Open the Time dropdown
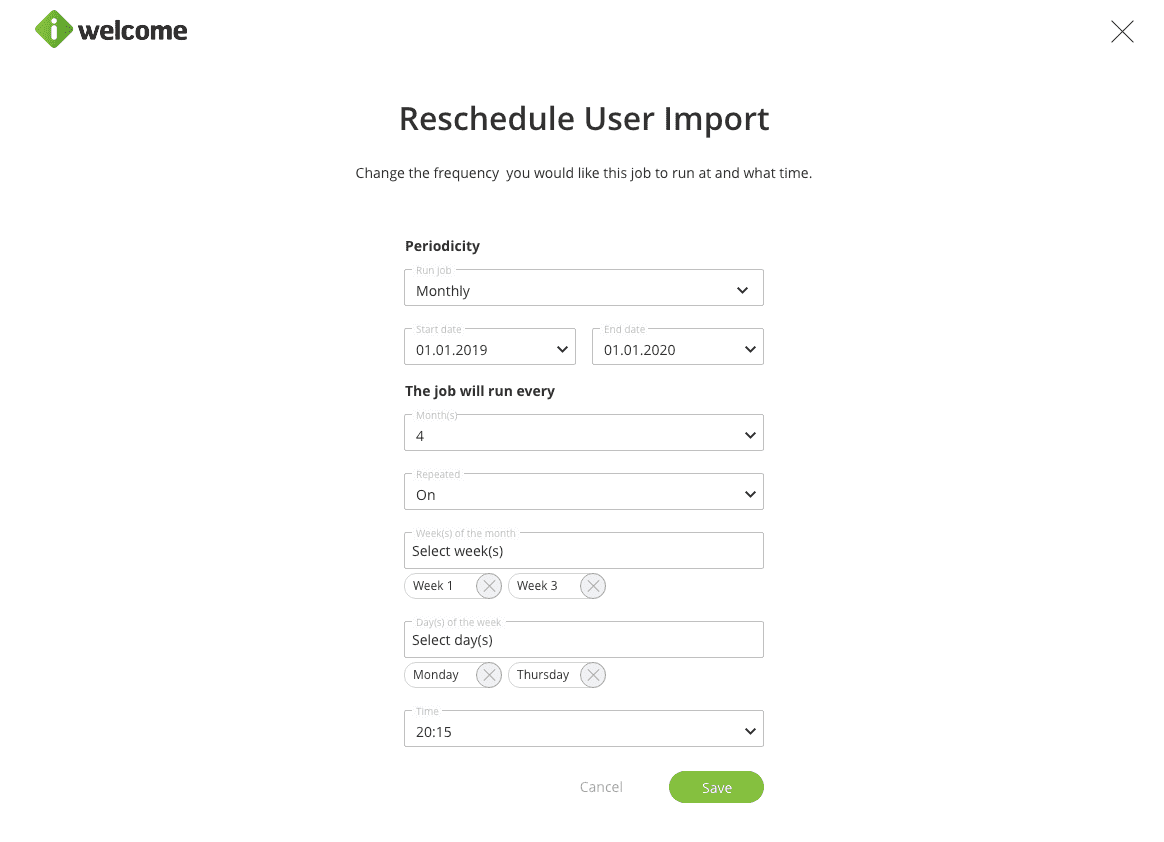This screenshot has width=1164, height=842. pyautogui.click(x=583, y=731)
